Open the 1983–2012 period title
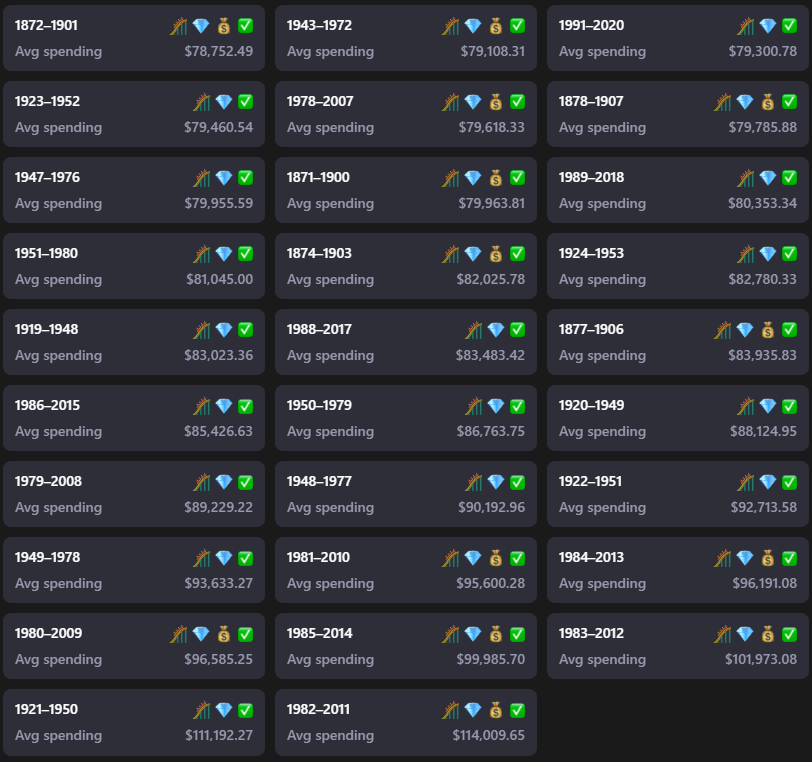This screenshot has width=812, height=762. tap(591, 634)
